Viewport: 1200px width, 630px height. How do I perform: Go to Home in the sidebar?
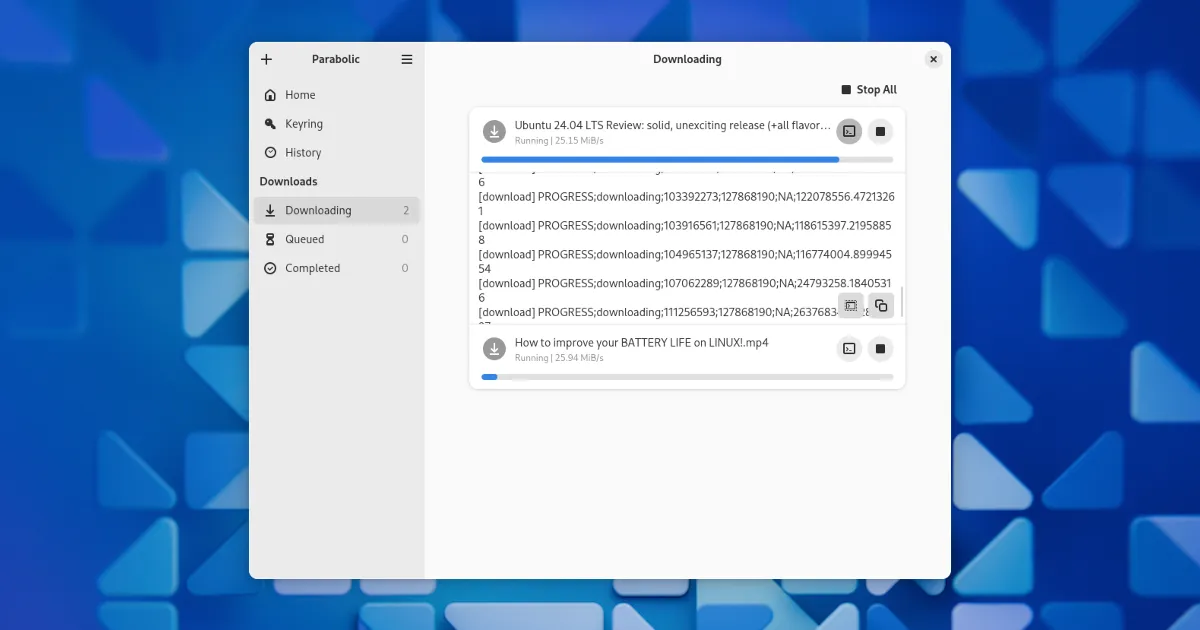click(x=300, y=95)
